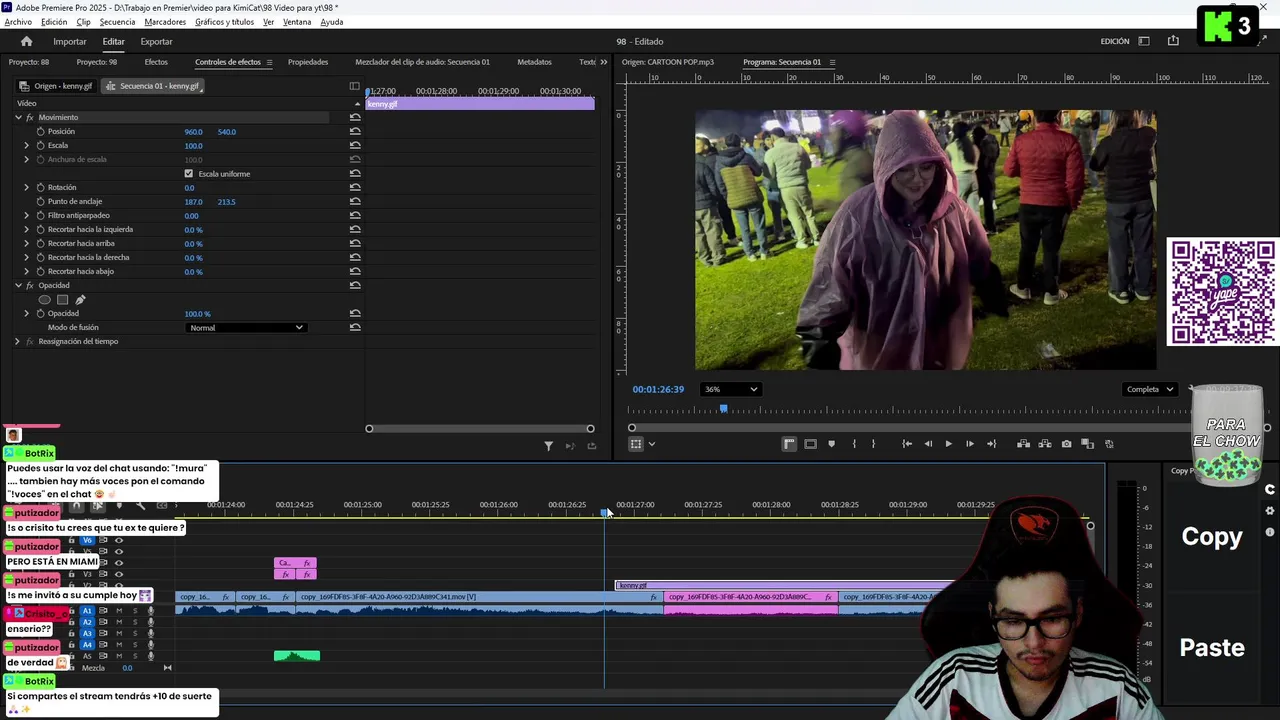The width and height of the screenshot is (1280, 720).
Task: Click the Extract button in the Program monitor
Action: 1044,444
